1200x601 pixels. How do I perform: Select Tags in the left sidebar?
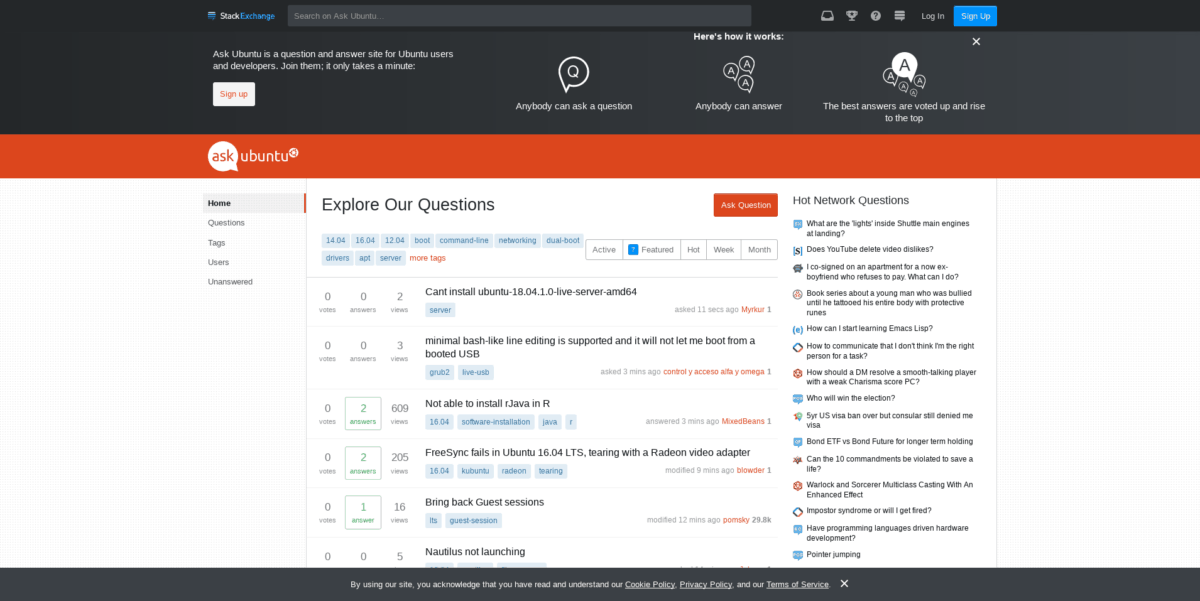pos(216,243)
